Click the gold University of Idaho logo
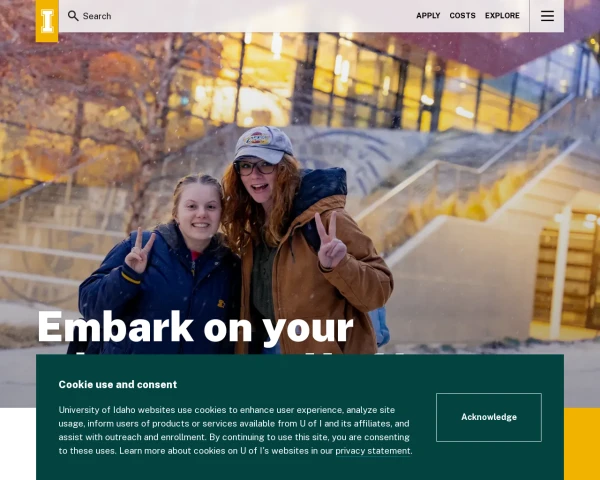The image size is (600, 480). pos(47,21)
